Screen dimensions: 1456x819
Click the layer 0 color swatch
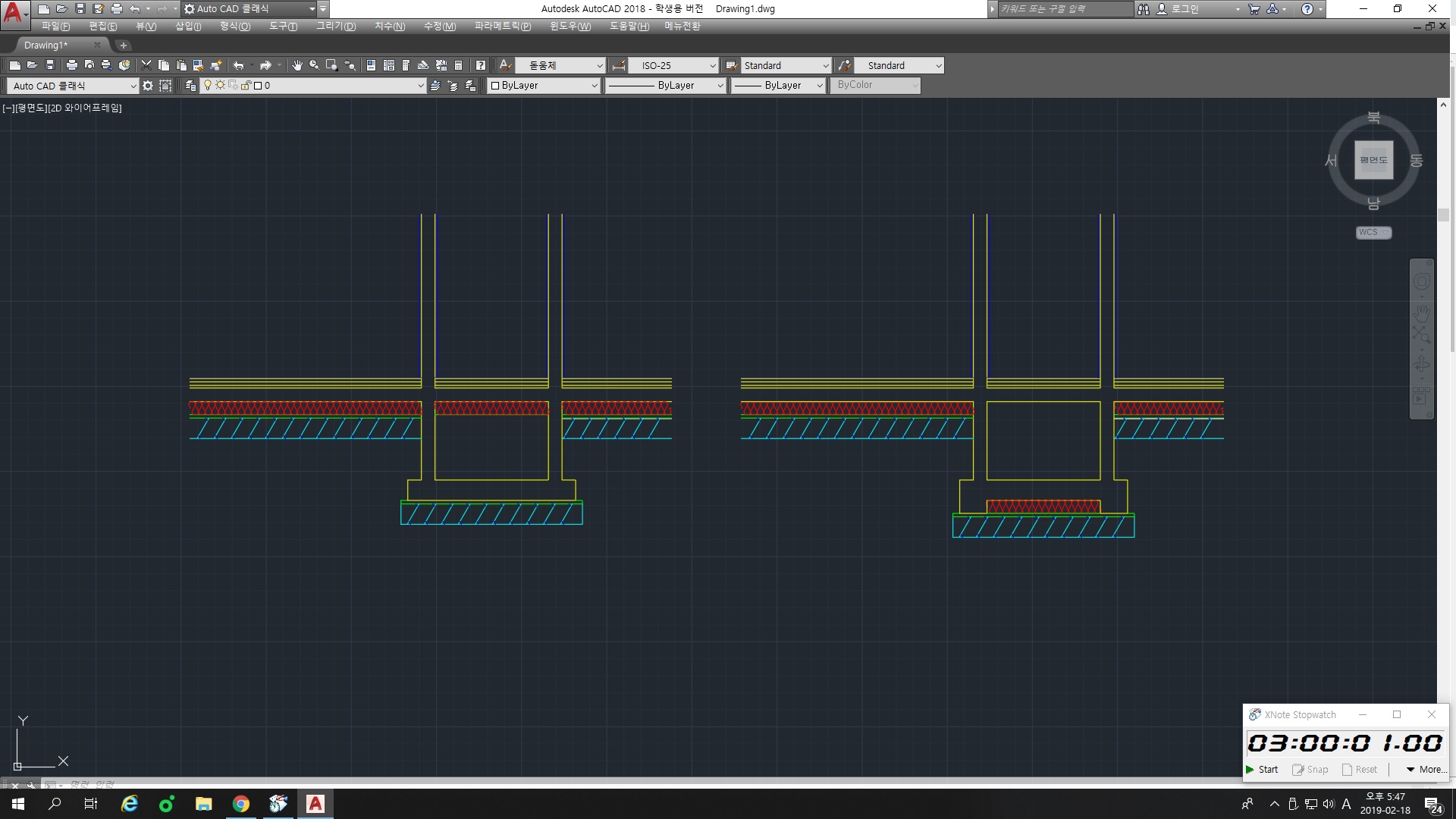click(258, 86)
